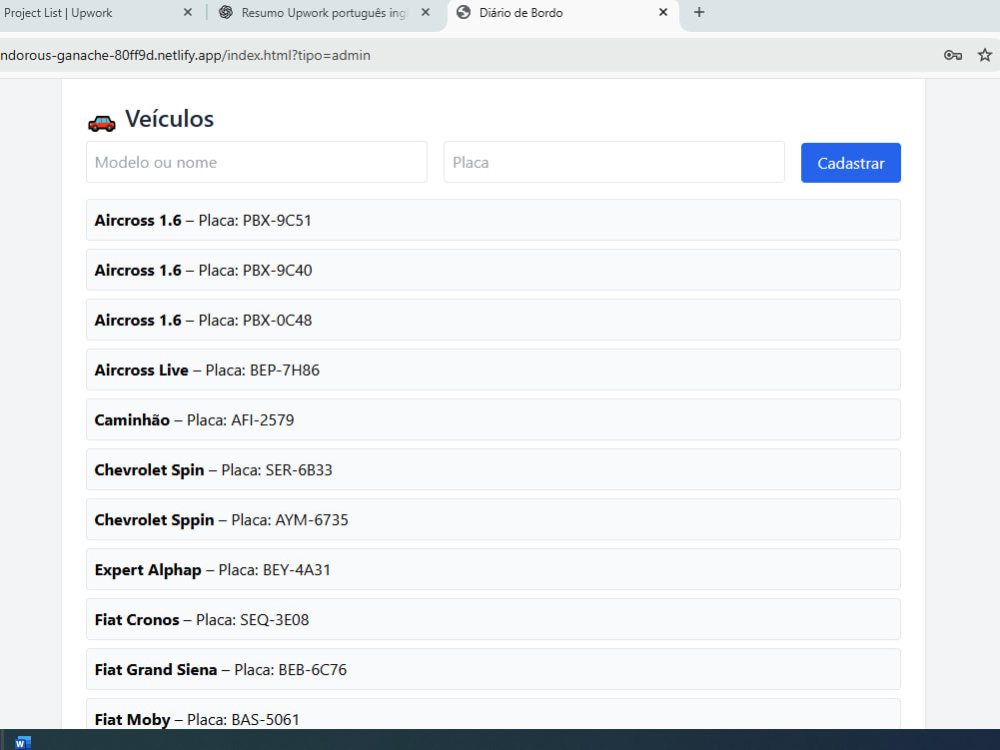This screenshot has height=750, width=1000.
Task: Select Chevrolet Spin row SER-6B33
Action: [493, 469]
